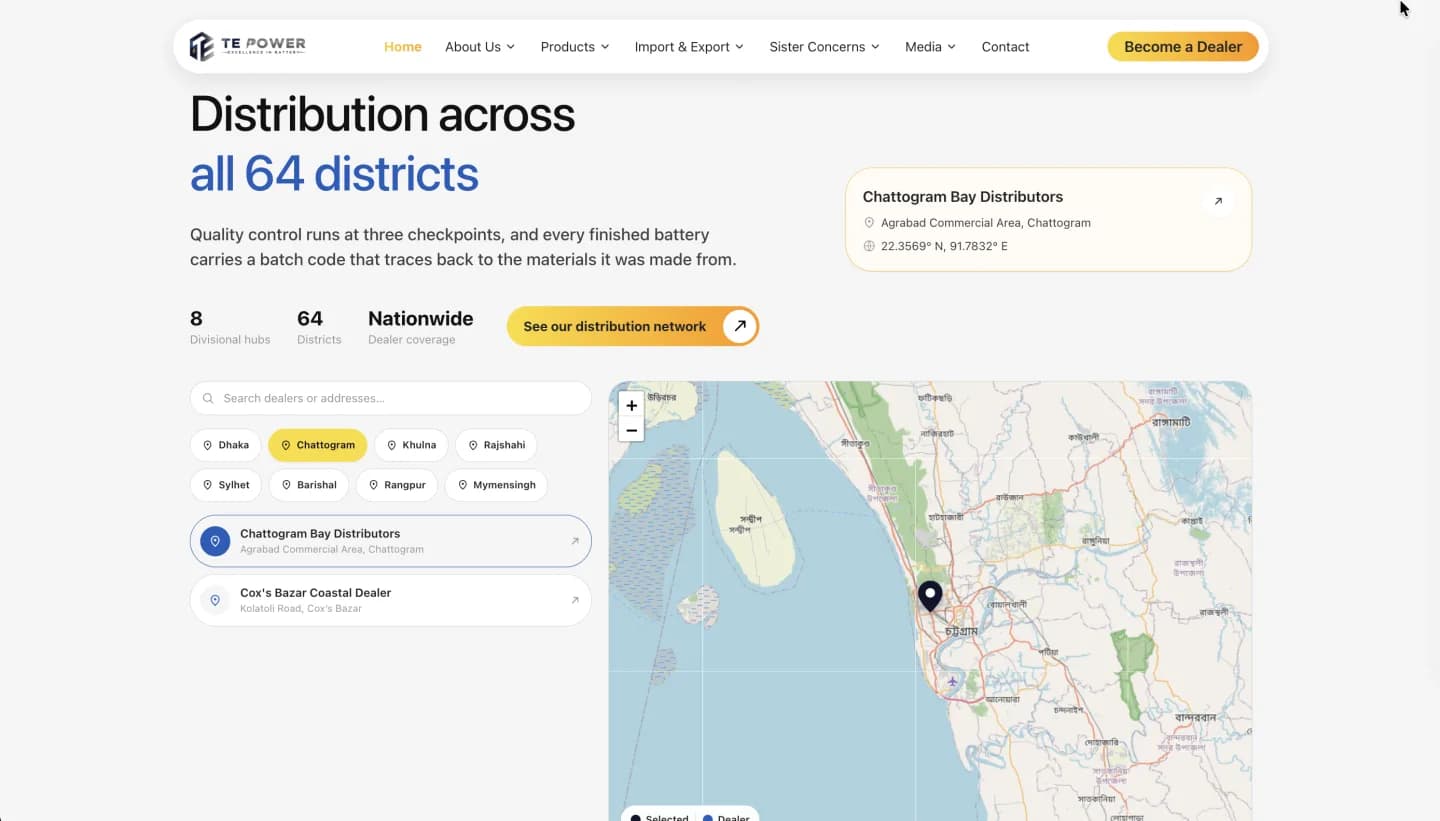Go to the Home page
The width and height of the screenshot is (1440, 821).
403,47
